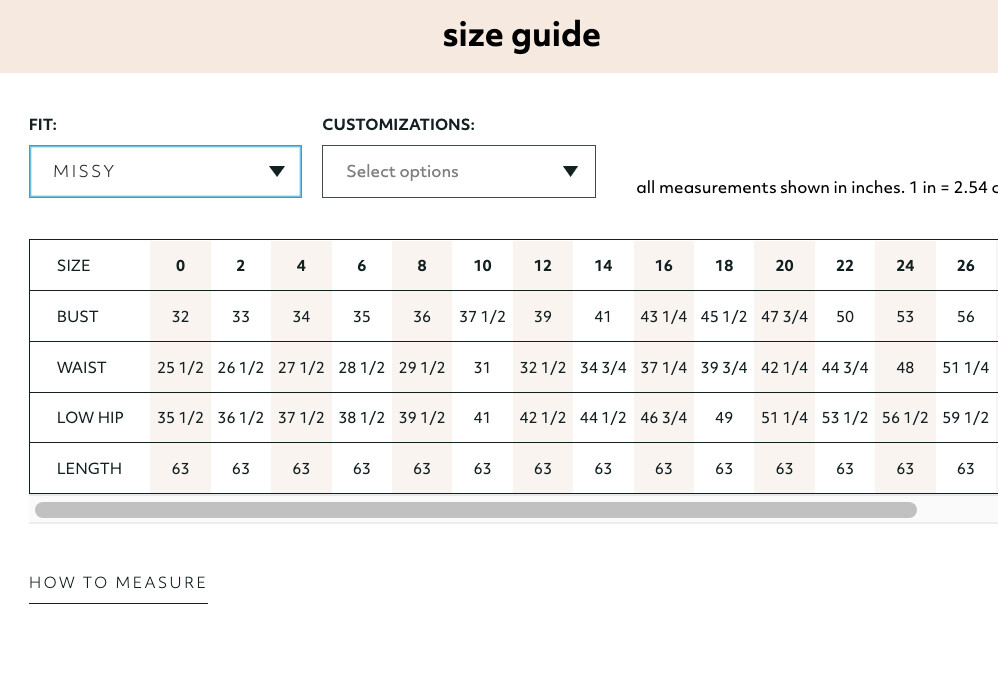This screenshot has width=998, height=694.
Task: Click the SIZE header cell
Action: coord(74,266)
